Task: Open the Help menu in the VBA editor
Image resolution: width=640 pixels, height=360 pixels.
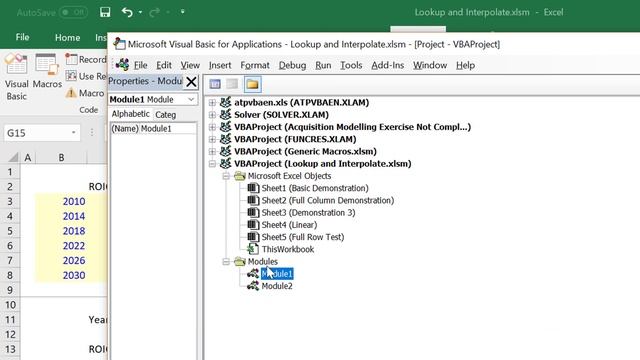Action: click(465, 65)
